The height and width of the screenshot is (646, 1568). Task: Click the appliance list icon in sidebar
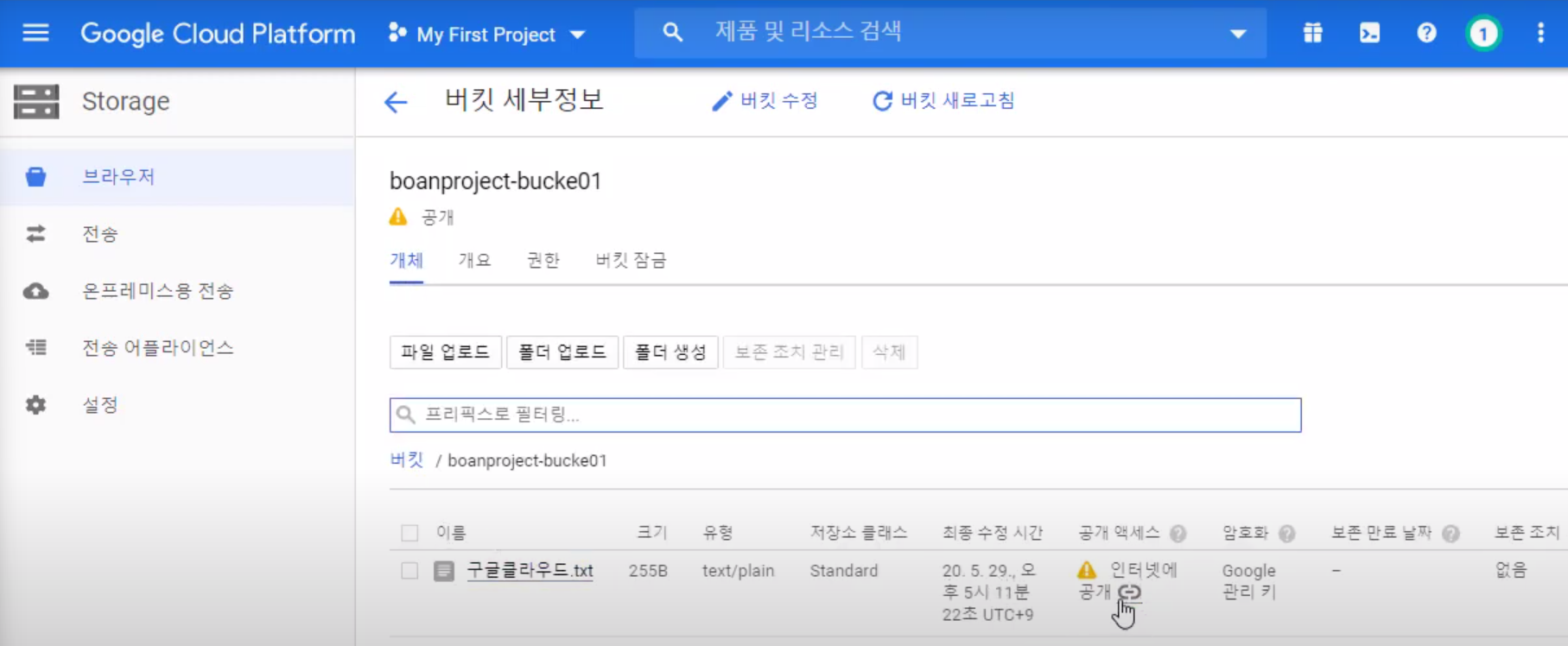pos(35,347)
